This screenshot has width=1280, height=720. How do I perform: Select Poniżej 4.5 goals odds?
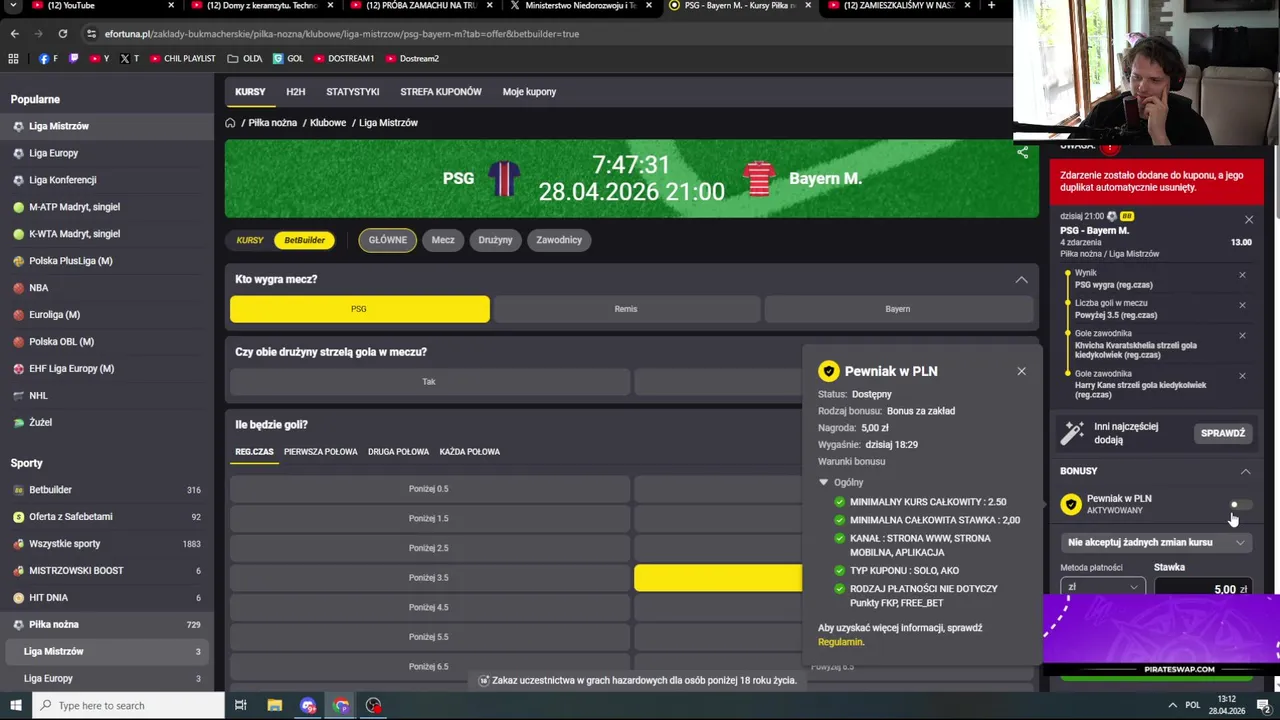(x=430, y=607)
